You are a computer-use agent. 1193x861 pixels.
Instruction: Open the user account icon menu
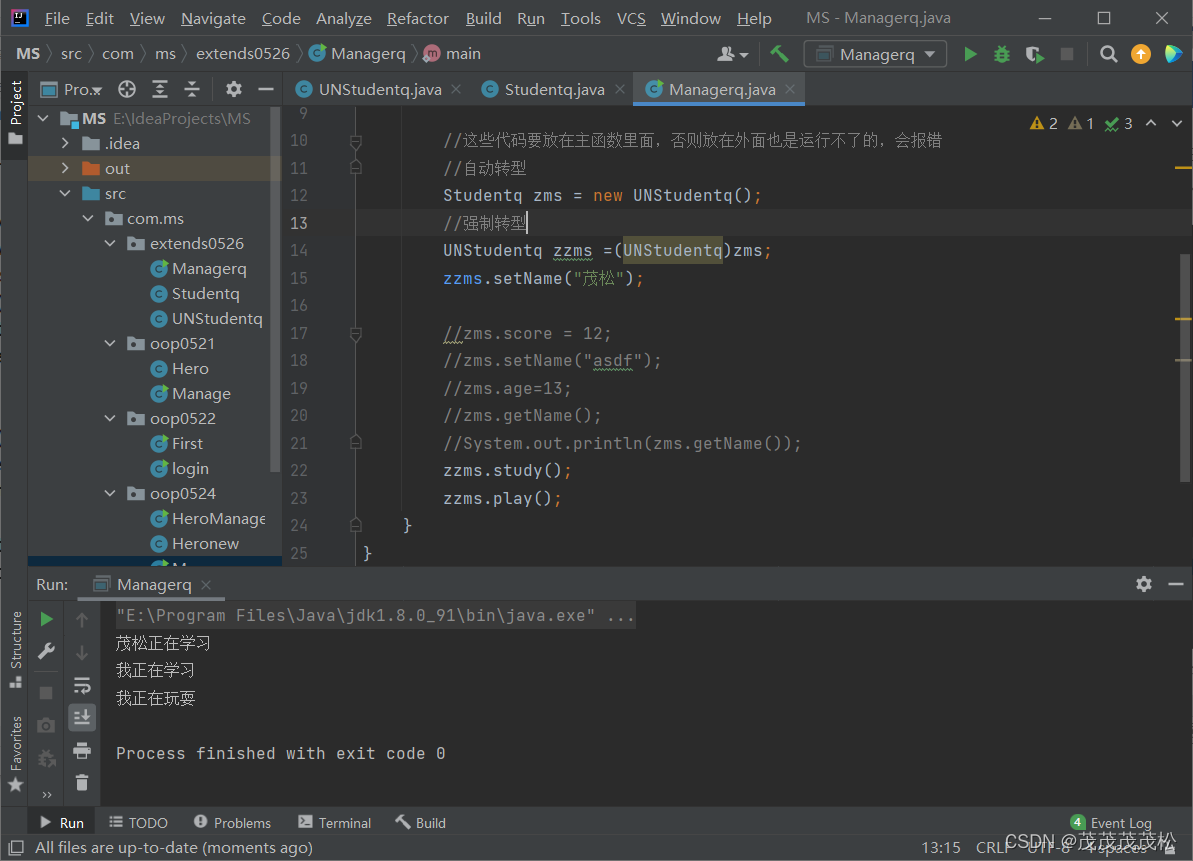[732, 54]
